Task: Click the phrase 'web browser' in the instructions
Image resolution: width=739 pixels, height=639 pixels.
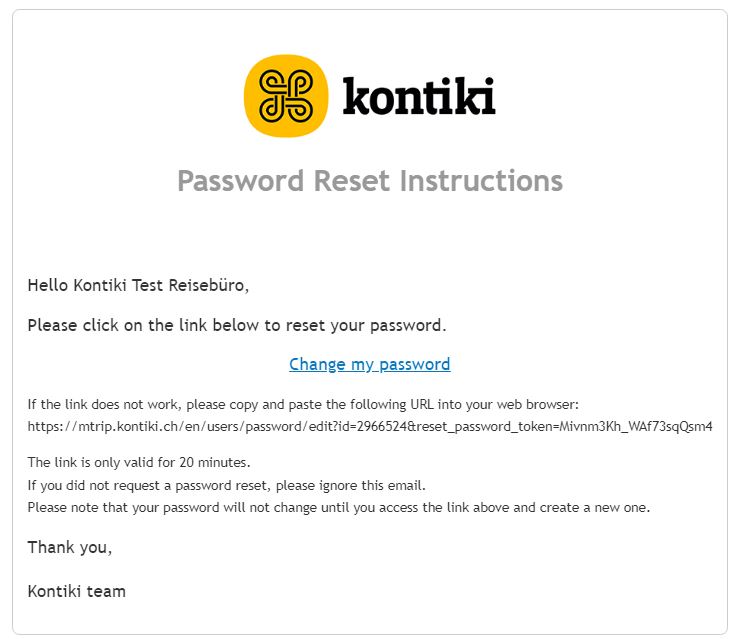Action: tap(533, 404)
